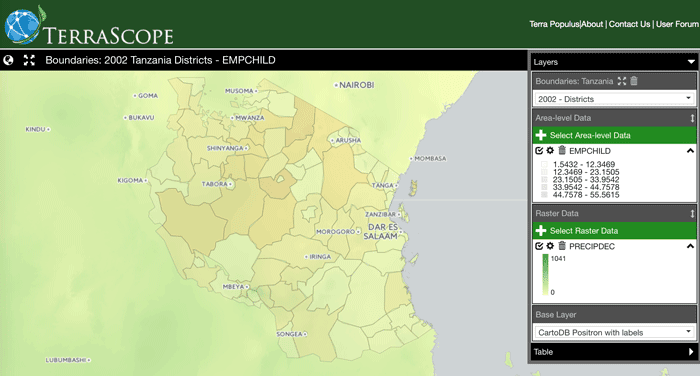Image resolution: width=700 pixels, height=376 pixels.
Task: Open the 2002 - Districts dropdown
Action: (x=614, y=99)
